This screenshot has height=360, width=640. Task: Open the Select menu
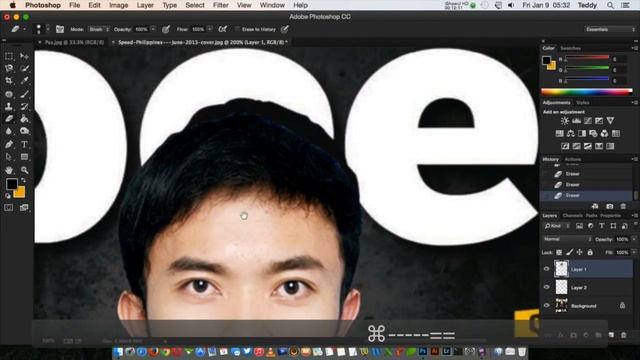tap(195, 5)
